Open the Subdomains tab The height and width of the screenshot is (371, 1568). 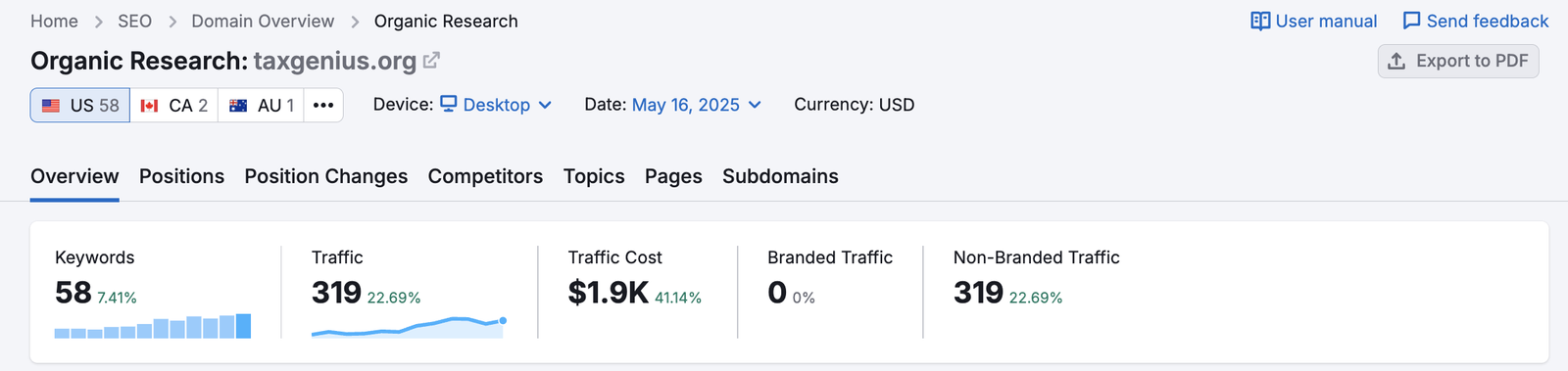point(780,176)
